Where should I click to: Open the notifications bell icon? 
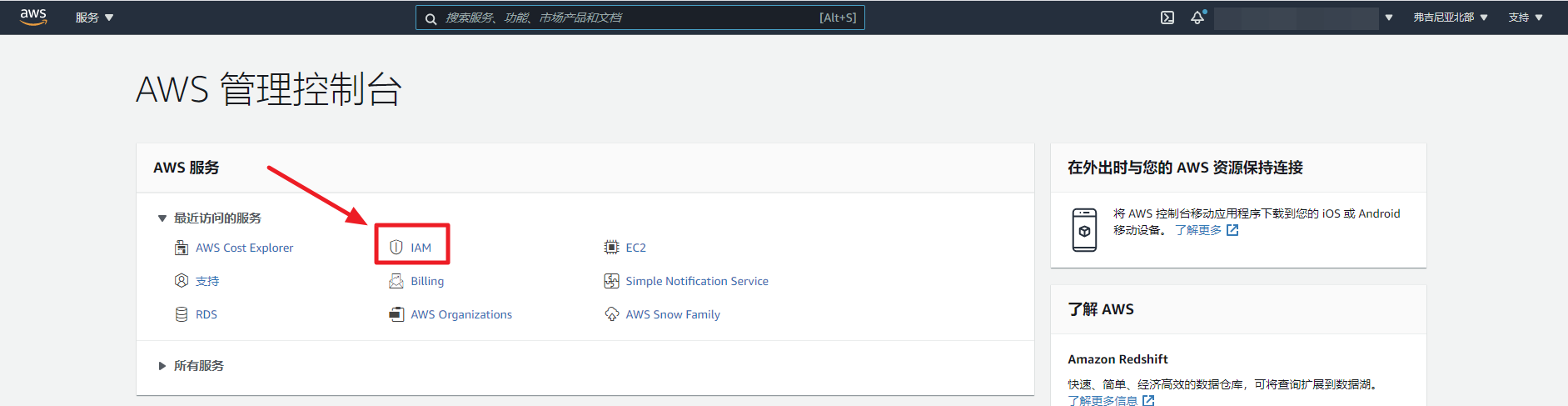point(1197,18)
